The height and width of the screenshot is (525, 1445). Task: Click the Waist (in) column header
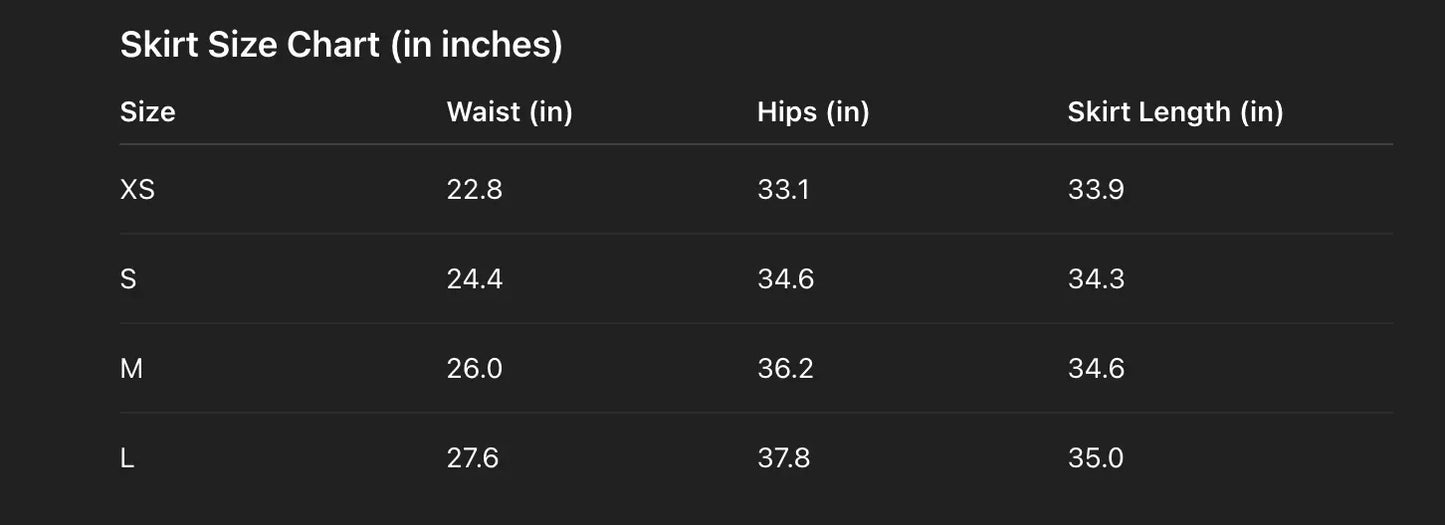[509, 111]
